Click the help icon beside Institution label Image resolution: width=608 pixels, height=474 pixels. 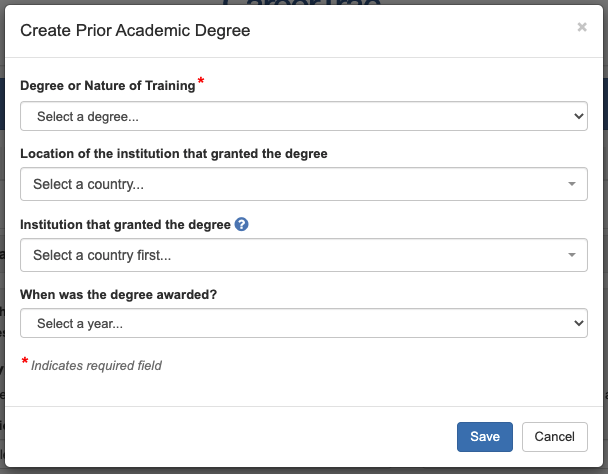click(x=241, y=225)
